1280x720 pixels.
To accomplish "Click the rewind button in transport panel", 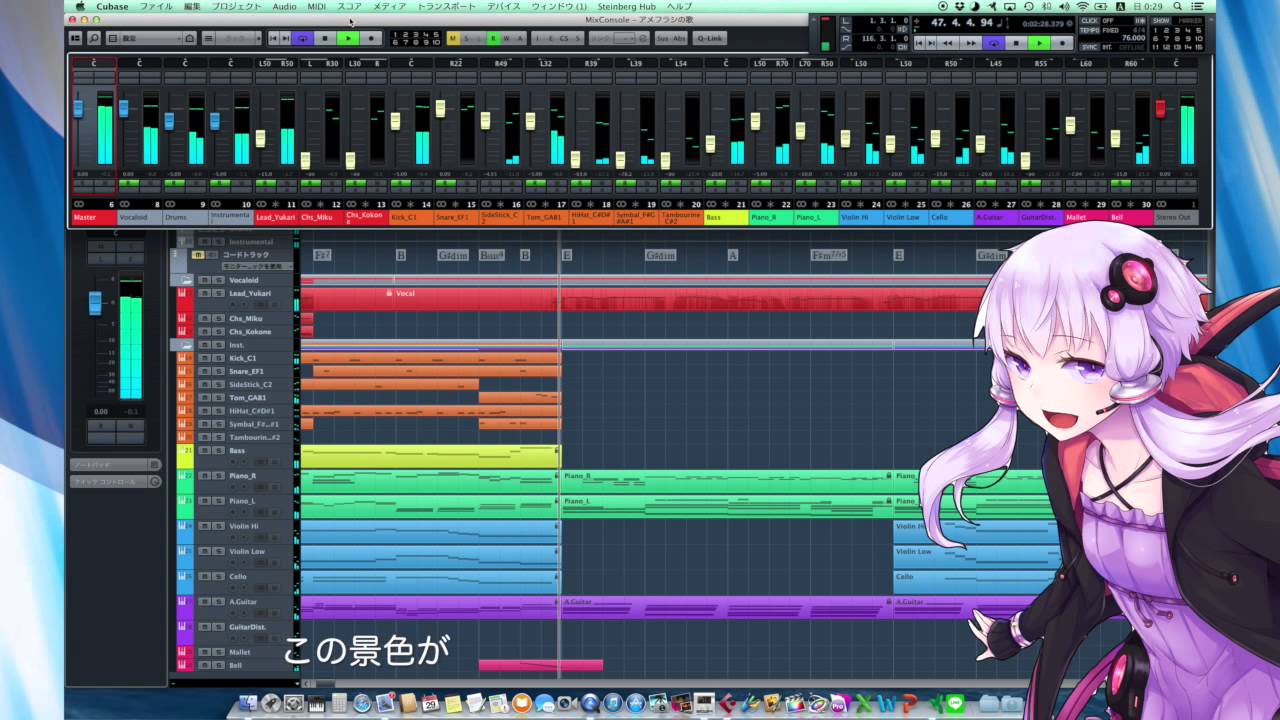I will [945, 43].
